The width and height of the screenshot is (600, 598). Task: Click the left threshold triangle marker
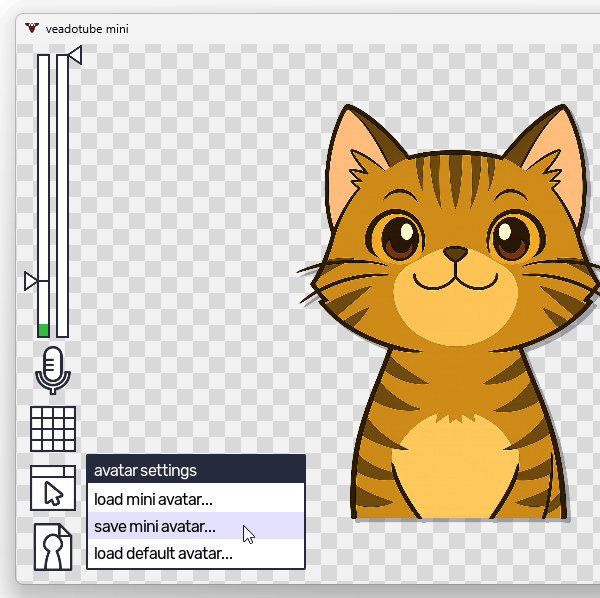pos(31,281)
